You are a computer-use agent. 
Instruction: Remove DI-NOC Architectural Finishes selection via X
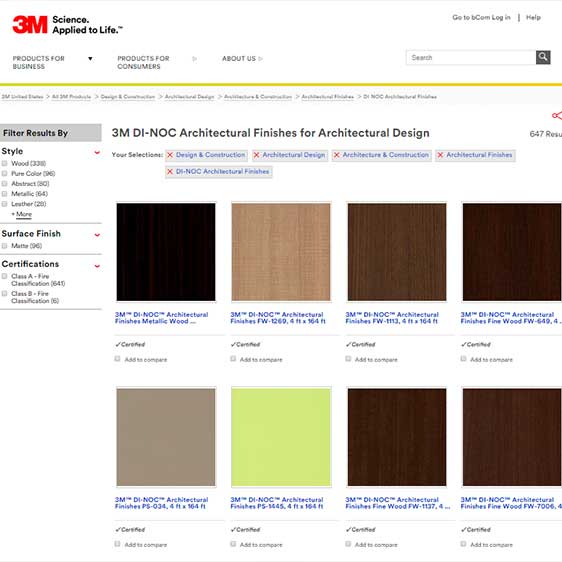pos(170,172)
